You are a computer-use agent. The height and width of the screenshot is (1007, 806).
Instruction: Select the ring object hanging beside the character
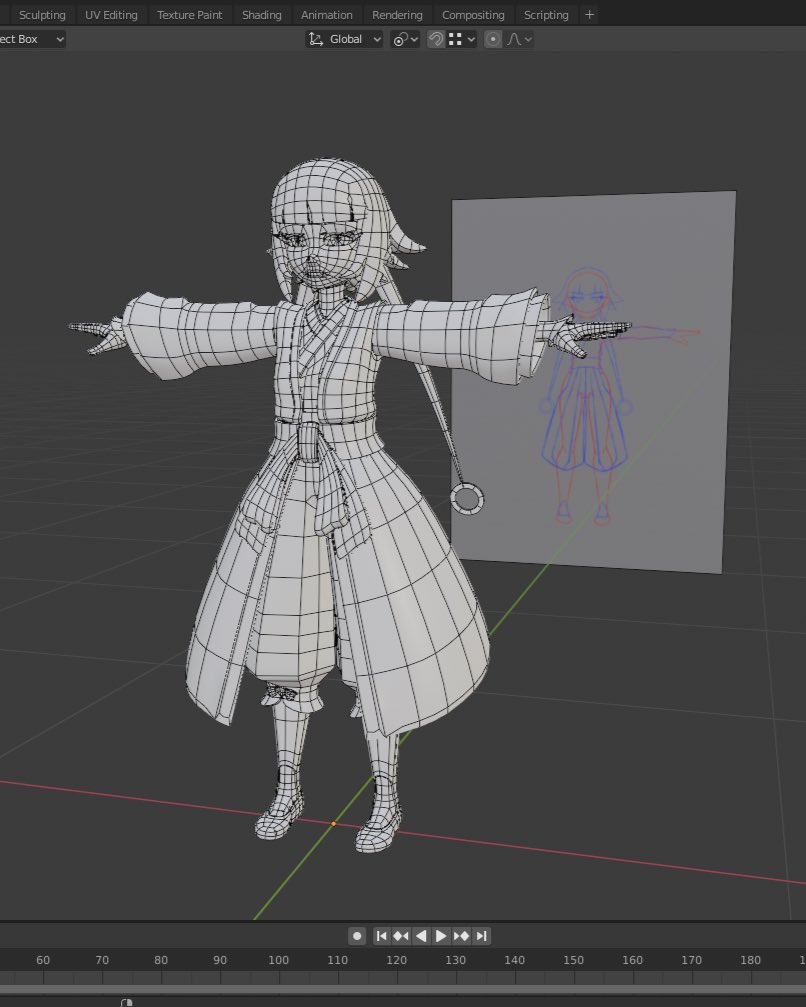(x=467, y=498)
